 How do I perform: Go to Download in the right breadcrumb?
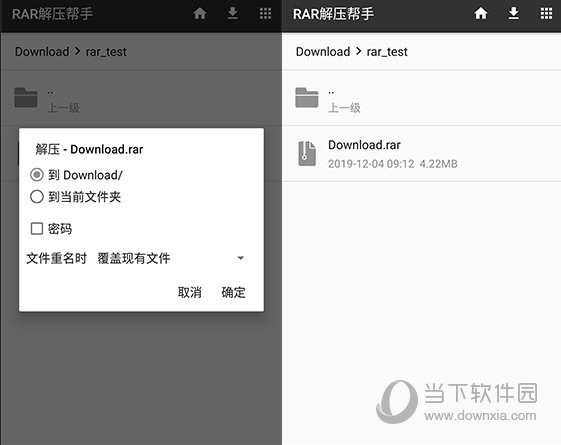point(323,52)
